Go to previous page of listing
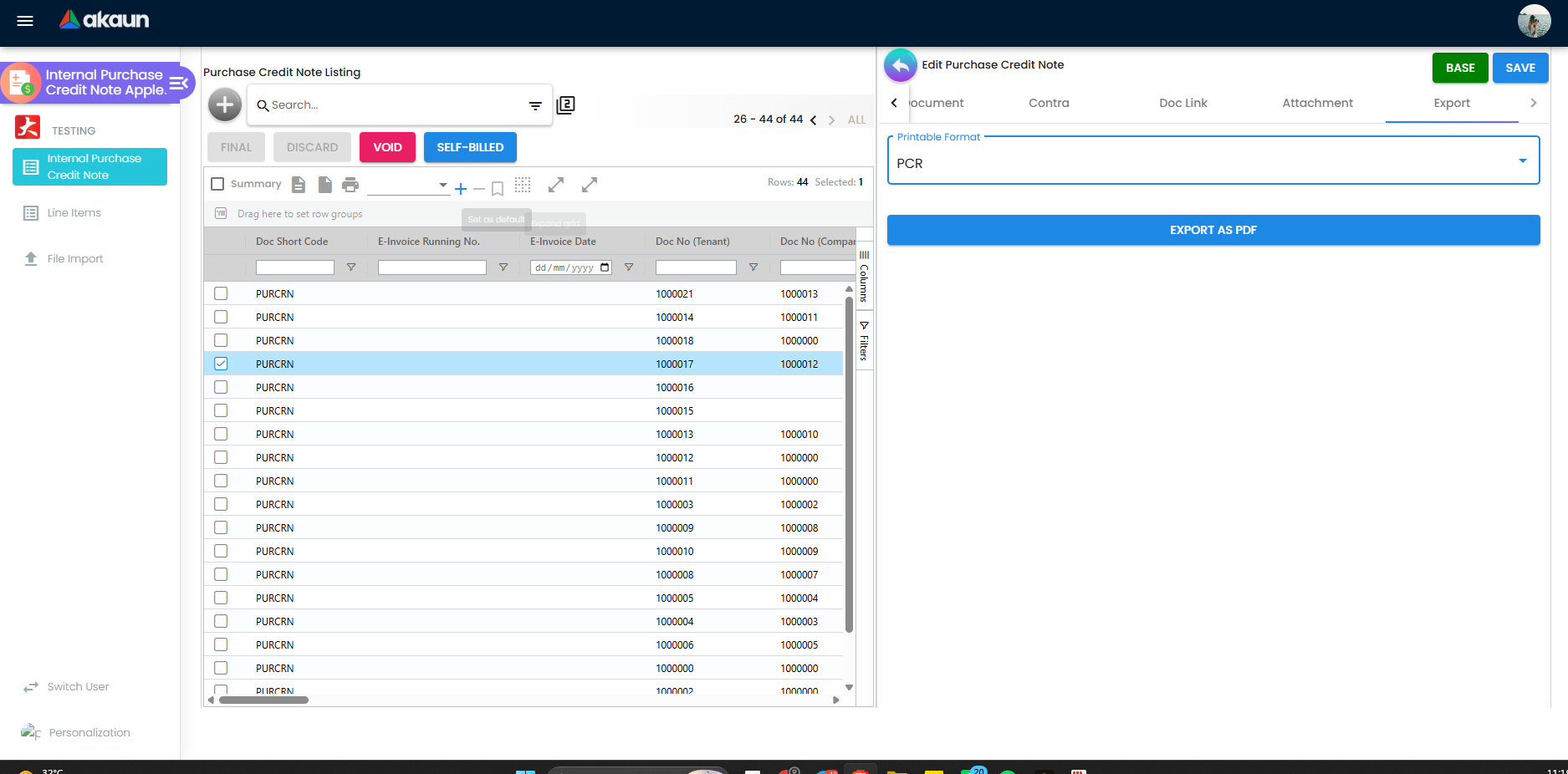This screenshot has width=1568, height=774. (813, 120)
